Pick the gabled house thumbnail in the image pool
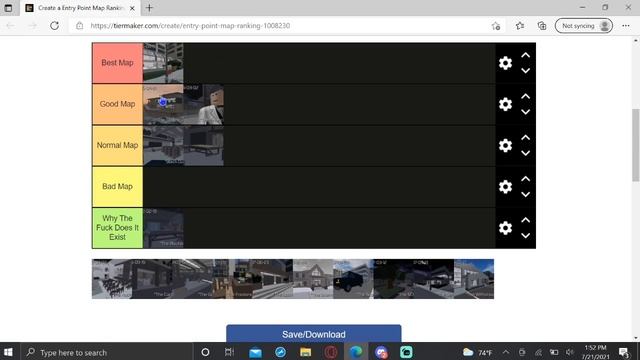The image size is (640, 360). point(313,279)
